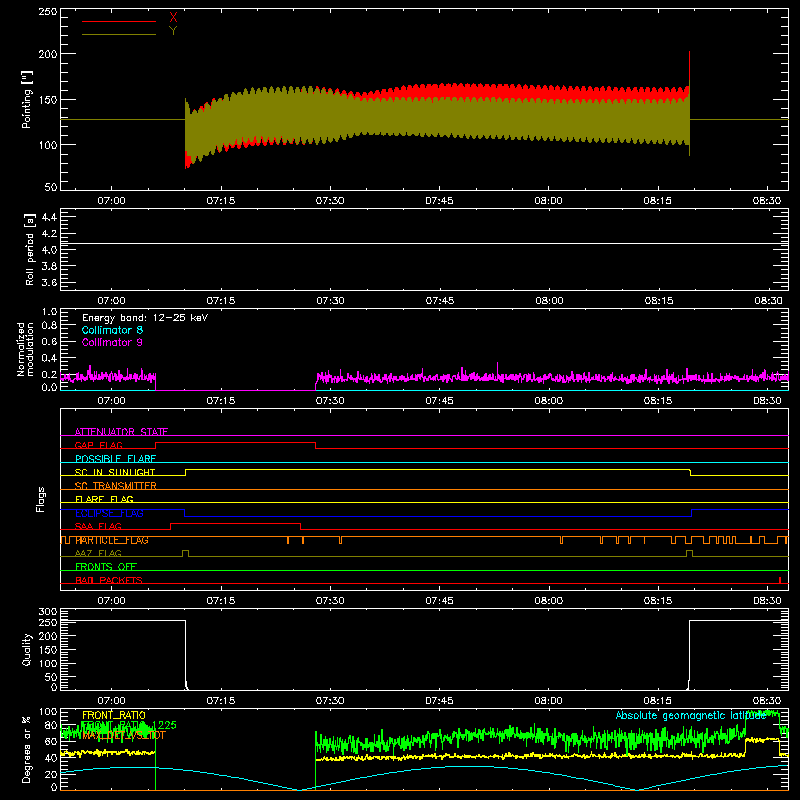The image size is (800, 800).
Task: Select the olive Y legend letter
Action: pos(173,31)
